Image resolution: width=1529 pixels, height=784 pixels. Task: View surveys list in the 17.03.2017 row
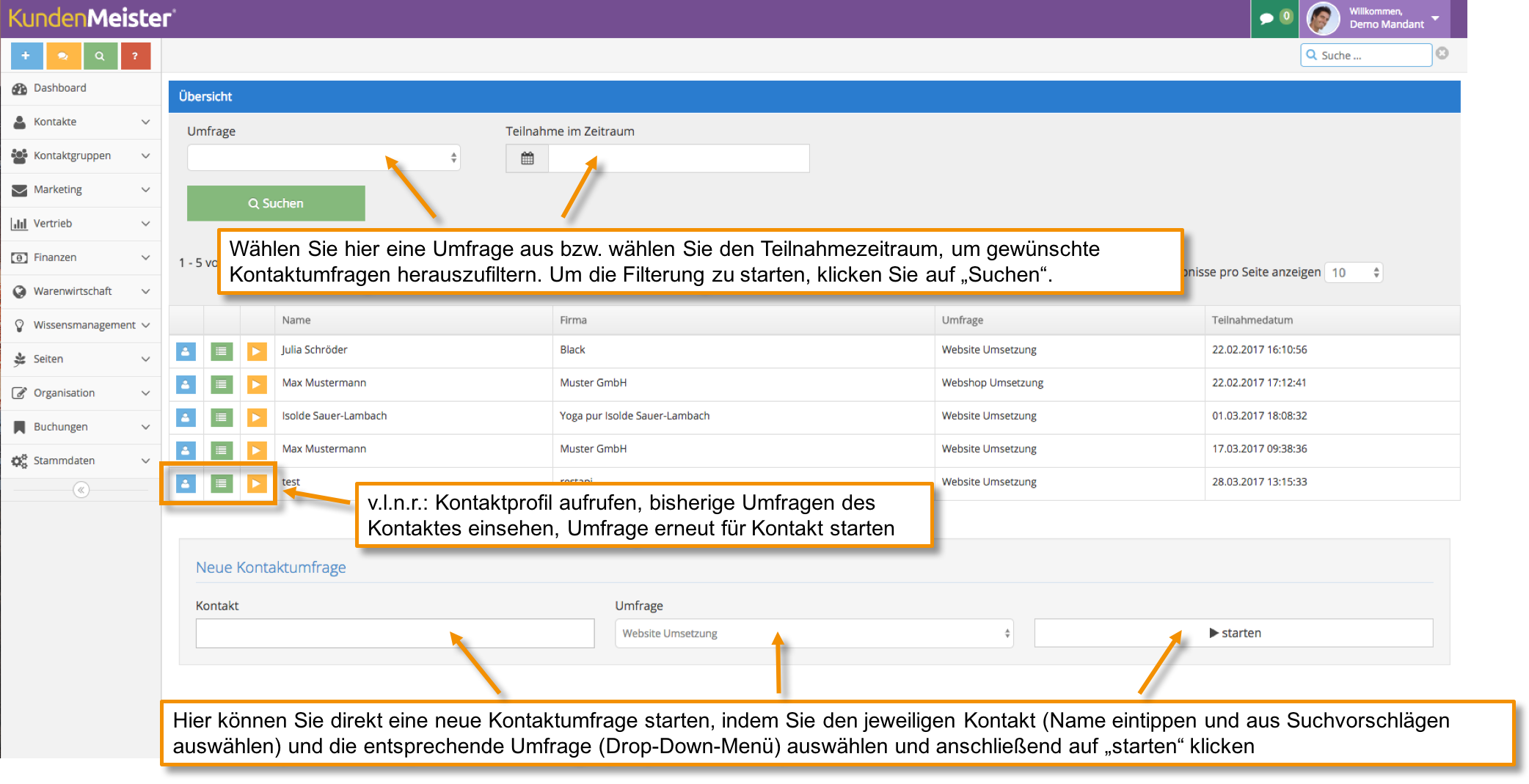pyautogui.click(x=222, y=450)
